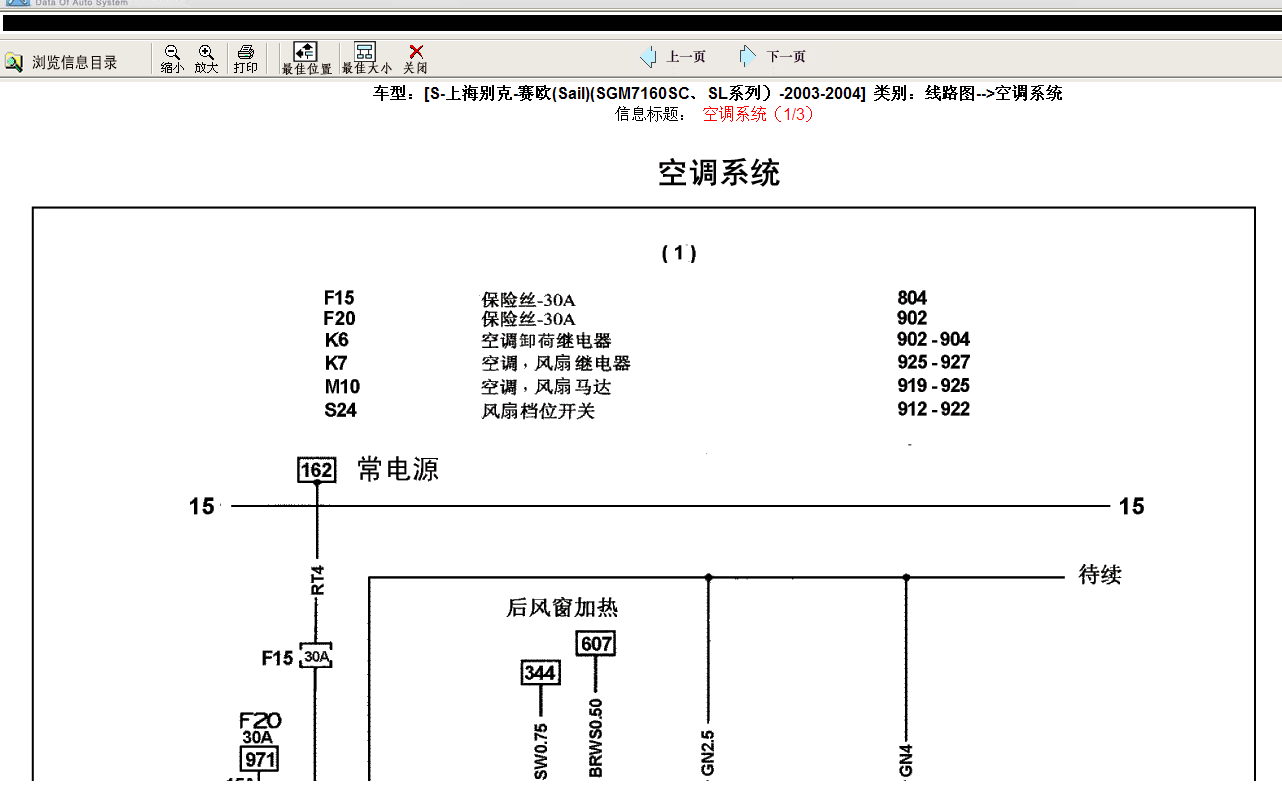Click the BRWS0.50 wire label
This screenshot has height=792, width=1282.
coord(596,738)
